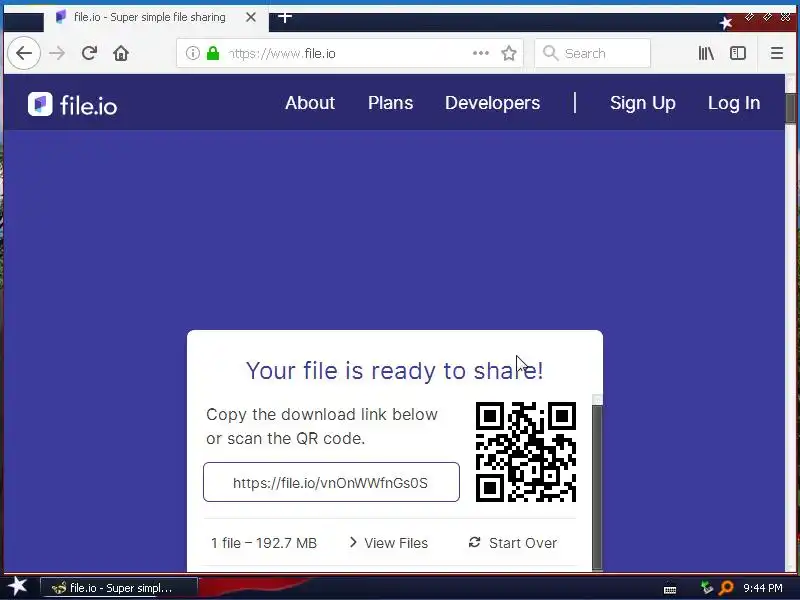Expand View Files list
The image size is (800, 600).
389,543
